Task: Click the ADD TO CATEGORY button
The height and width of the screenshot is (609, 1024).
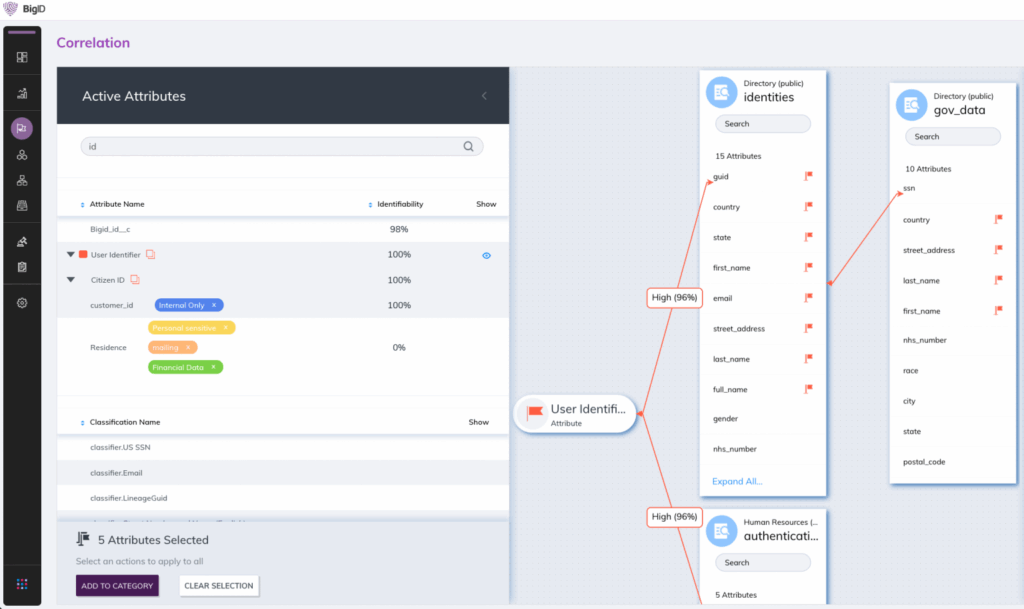Action: (117, 585)
